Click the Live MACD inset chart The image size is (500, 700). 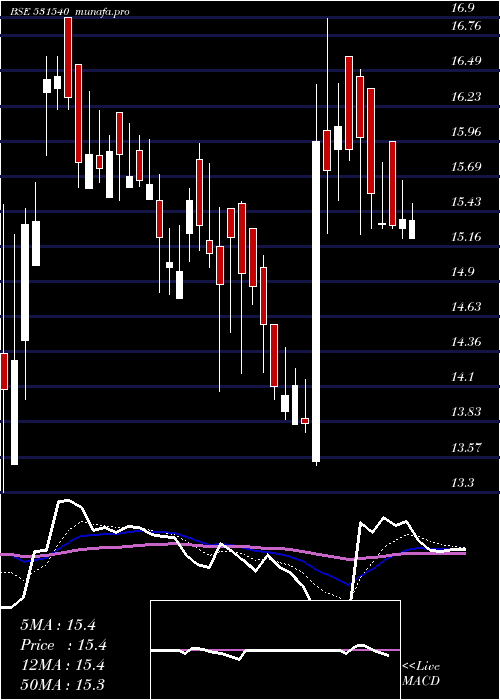click(275, 650)
